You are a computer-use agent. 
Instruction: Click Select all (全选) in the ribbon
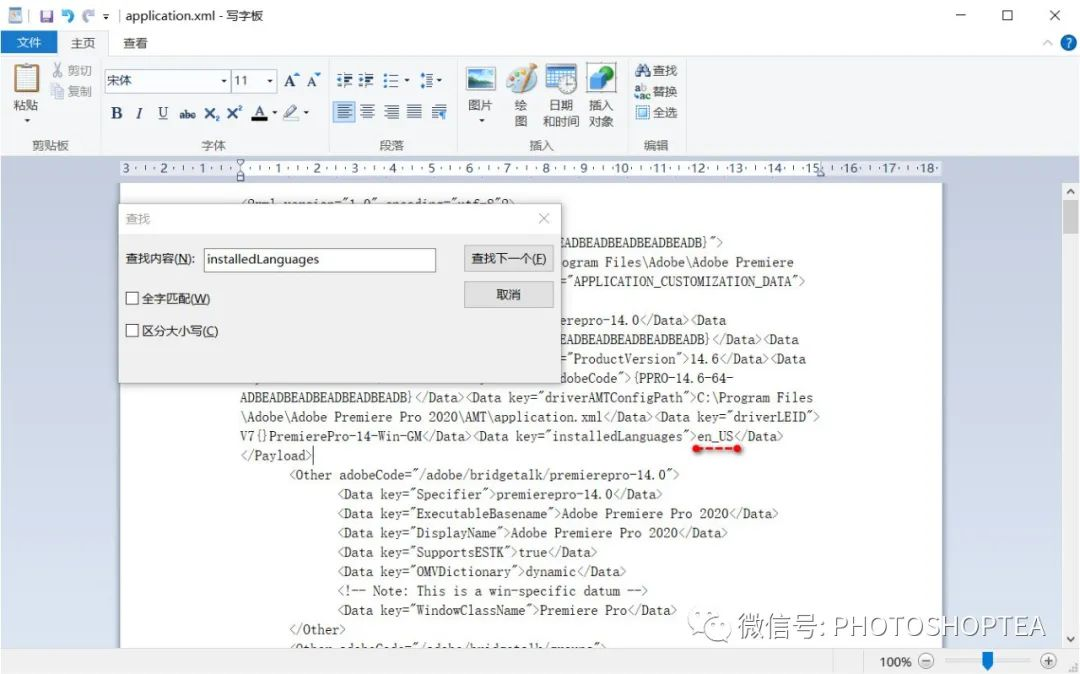coord(656,112)
